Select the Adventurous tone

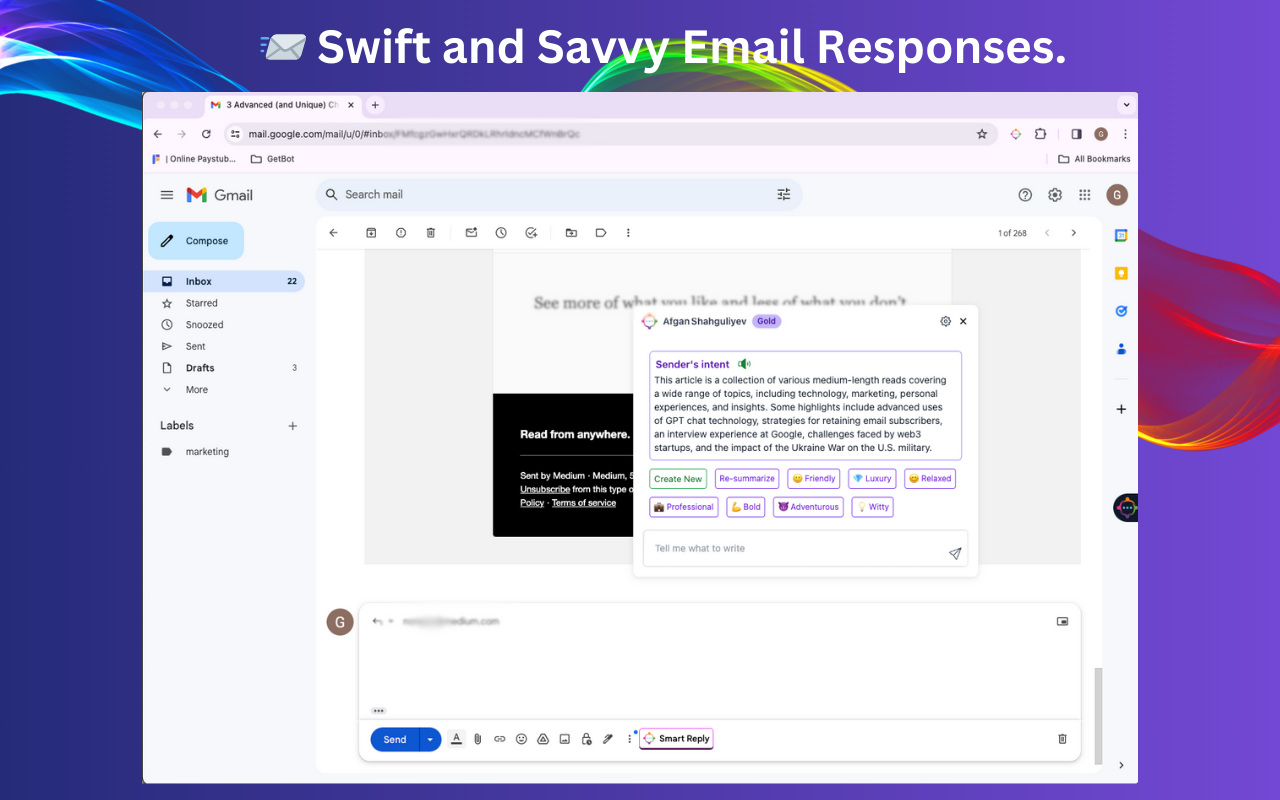point(808,507)
